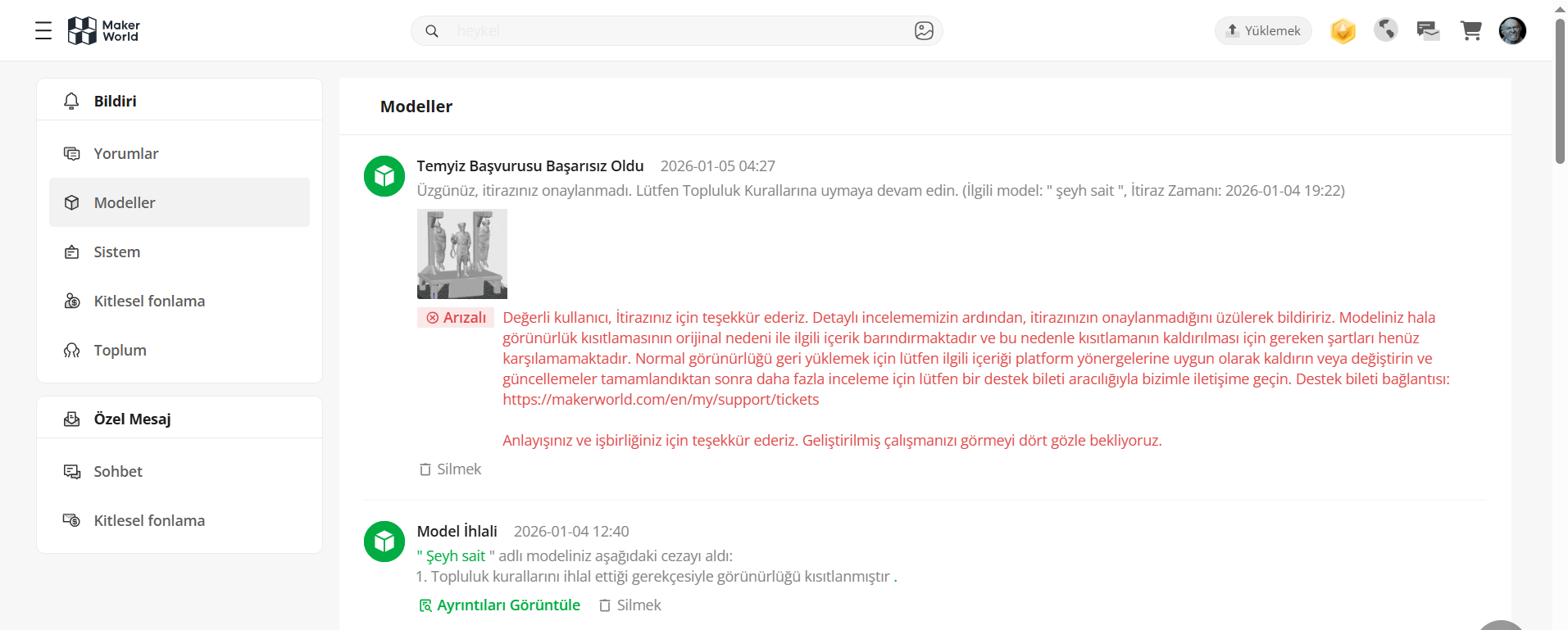
Task: Open the gold points hexagon icon
Action: point(1343,31)
